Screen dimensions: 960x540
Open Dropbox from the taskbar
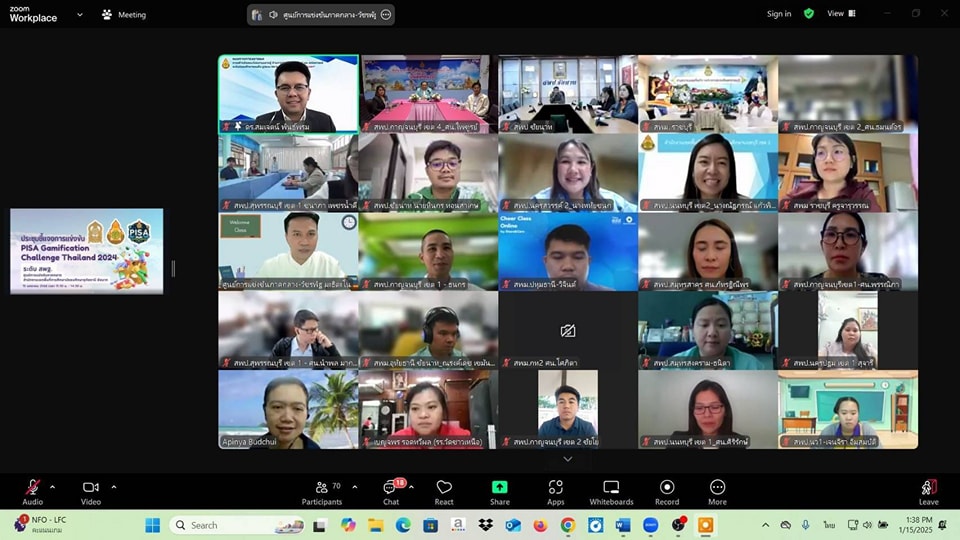point(486,525)
